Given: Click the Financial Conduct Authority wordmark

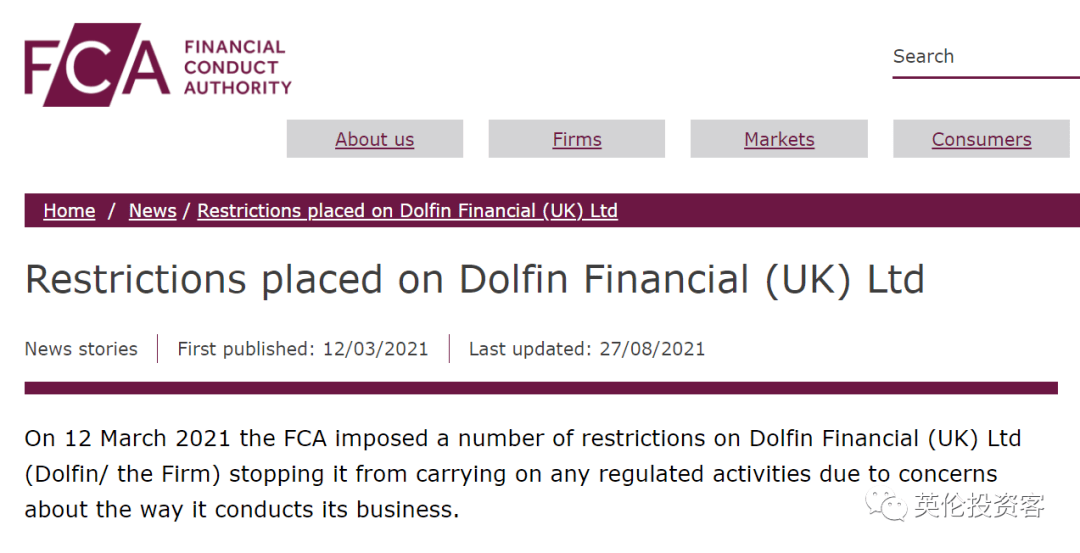Looking at the screenshot, I should pyautogui.click(x=238, y=67).
